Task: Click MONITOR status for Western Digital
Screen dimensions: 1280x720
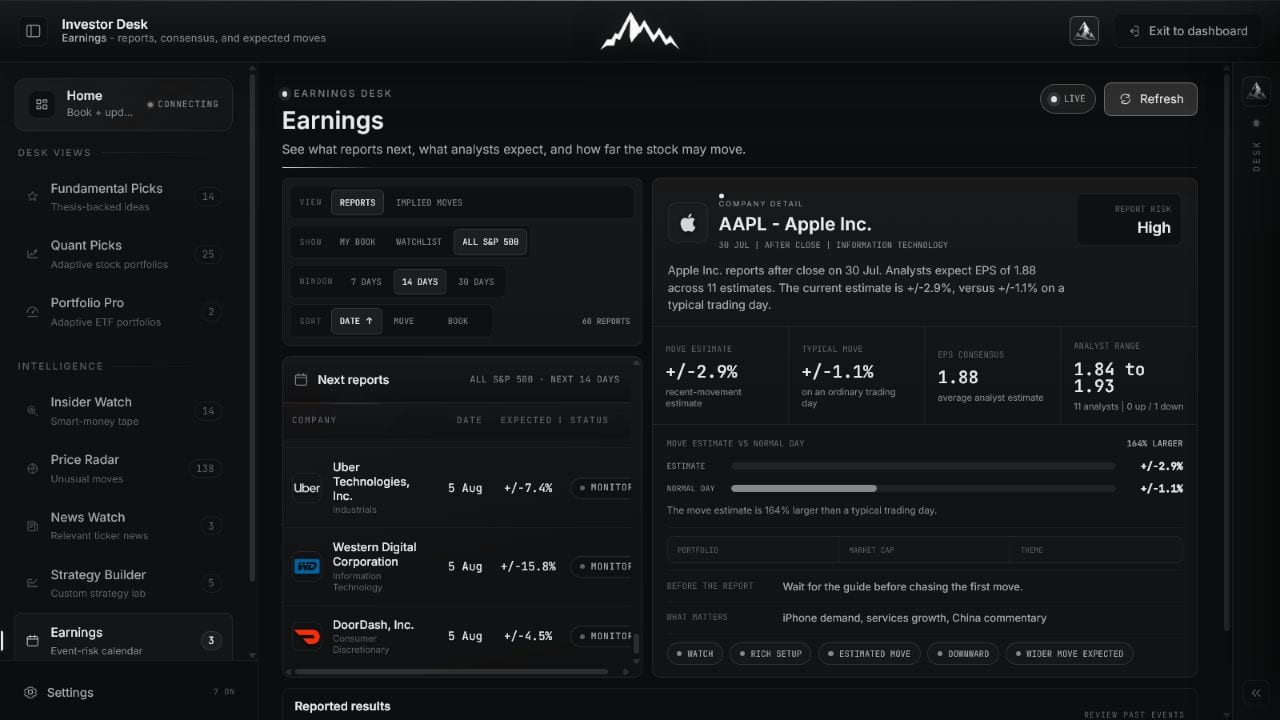Action: pos(602,566)
